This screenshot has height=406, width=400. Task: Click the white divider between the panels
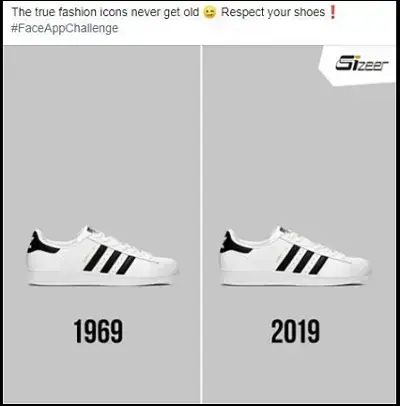(201, 224)
